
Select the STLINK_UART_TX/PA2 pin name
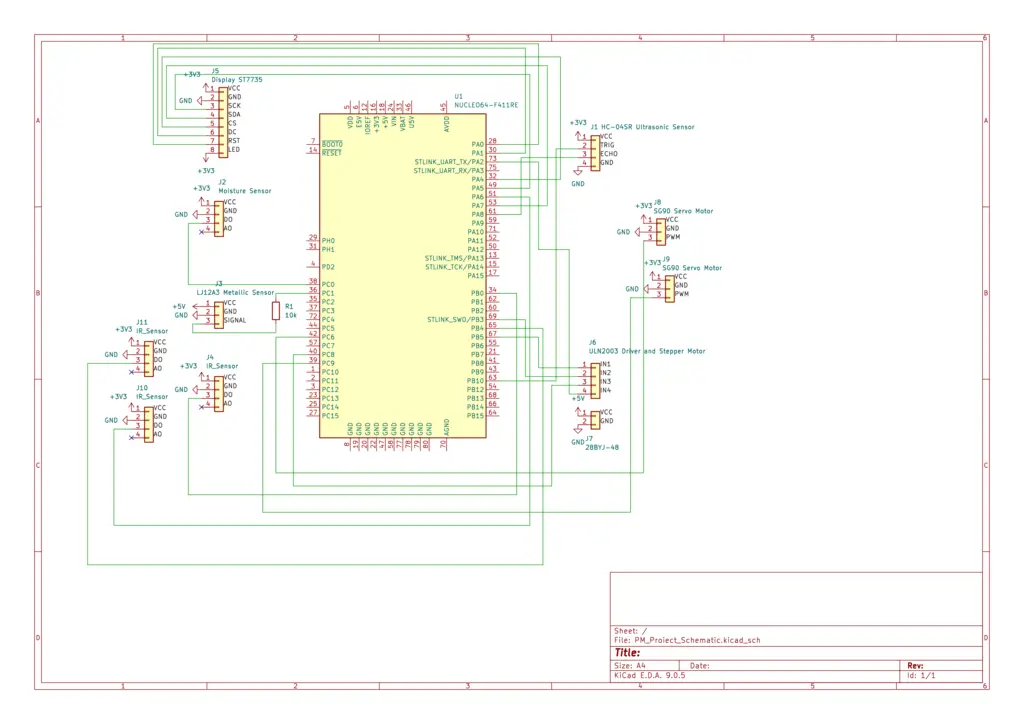coord(449,162)
